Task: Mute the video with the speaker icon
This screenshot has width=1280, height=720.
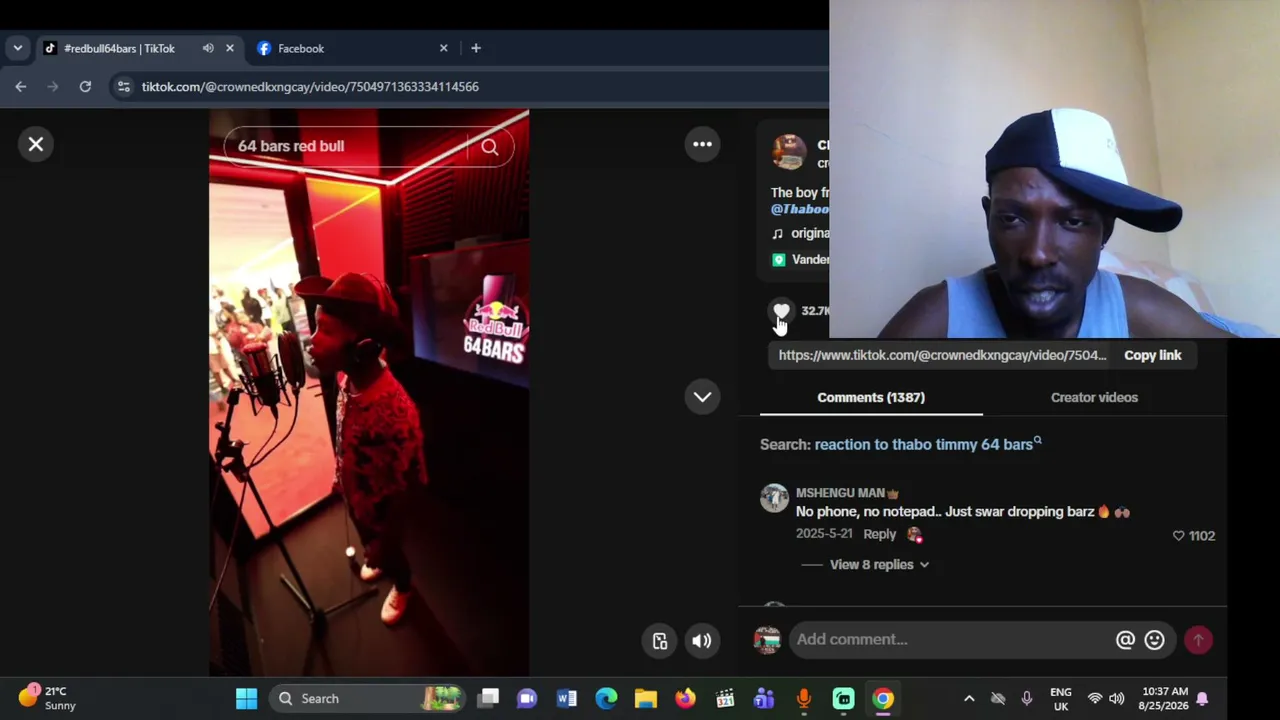Action: click(x=702, y=641)
